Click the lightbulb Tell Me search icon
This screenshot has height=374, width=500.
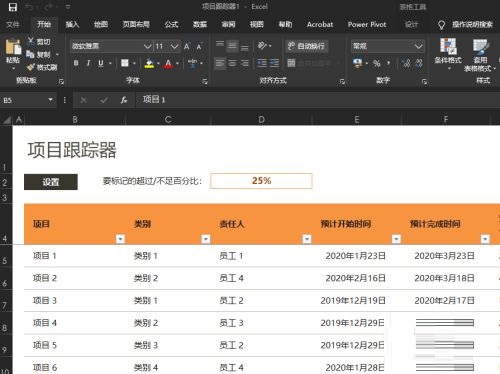(x=441, y=25)
